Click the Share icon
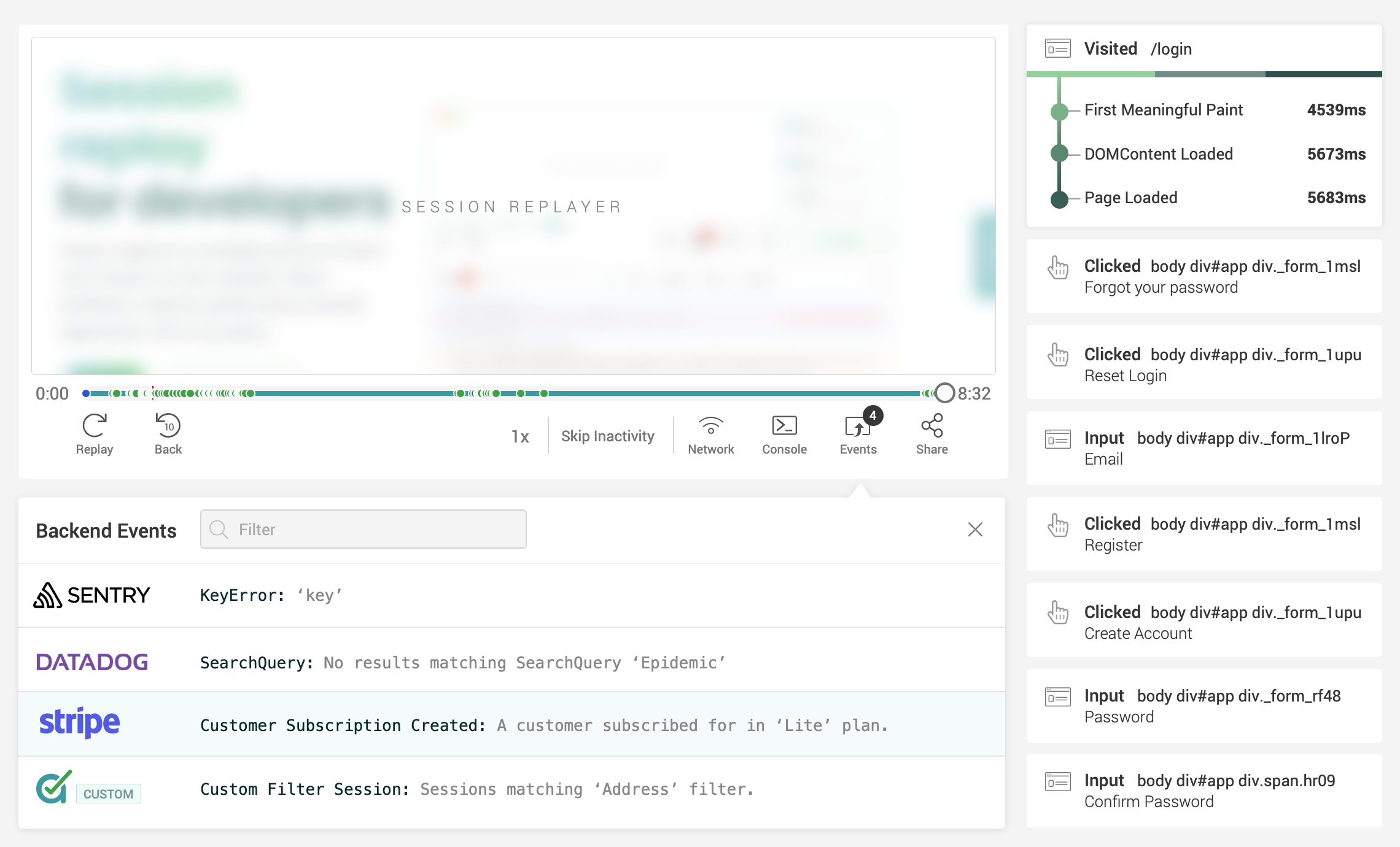The height and width of the screenshot is (847, 1400). pyautogui.click(x=931, y=434)
